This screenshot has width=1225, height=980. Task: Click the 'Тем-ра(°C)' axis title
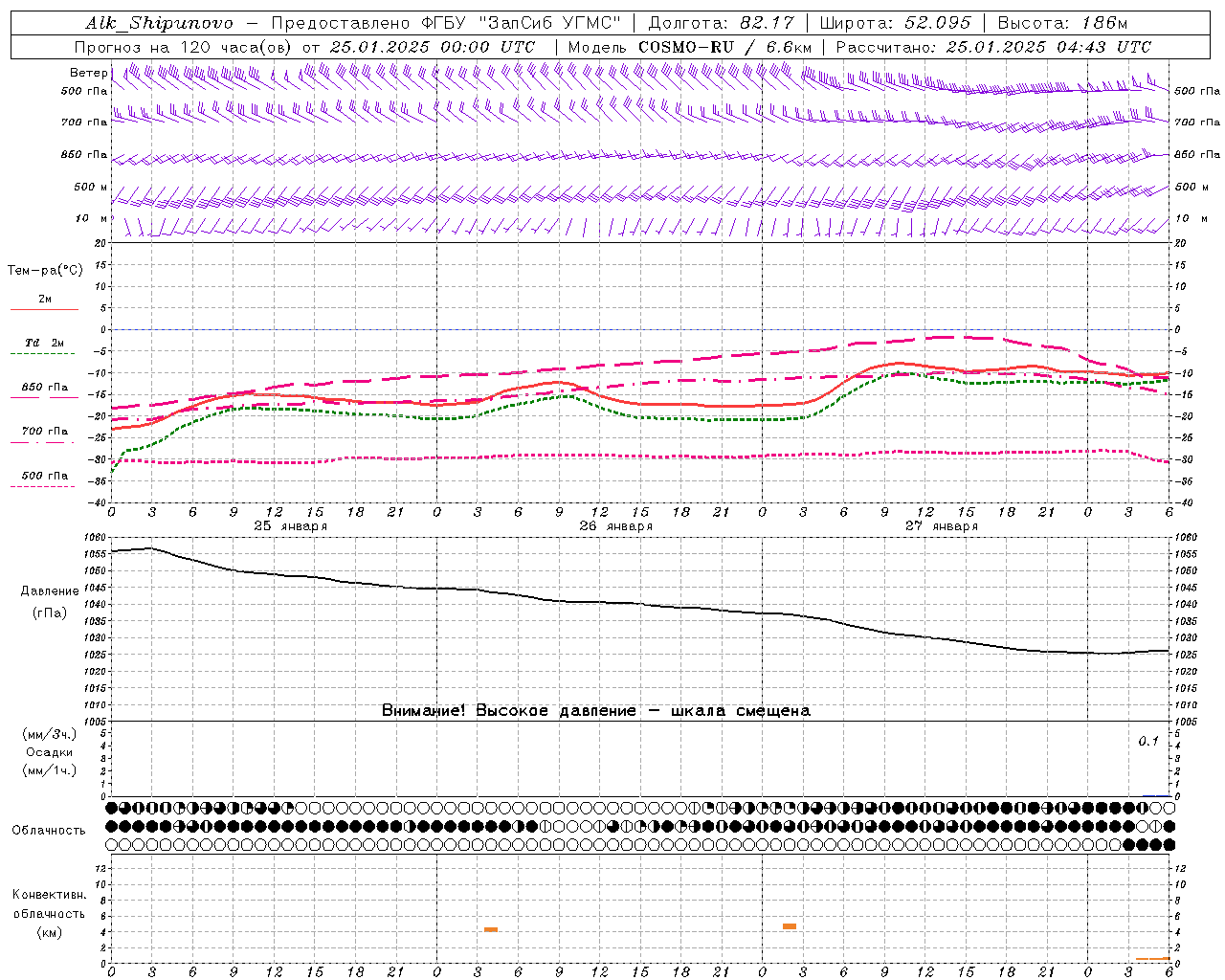point(45,271)
